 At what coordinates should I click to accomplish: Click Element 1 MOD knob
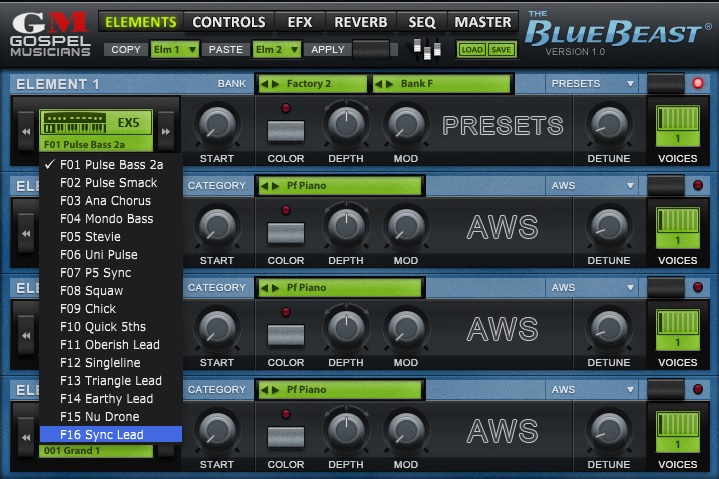(406, 125)
